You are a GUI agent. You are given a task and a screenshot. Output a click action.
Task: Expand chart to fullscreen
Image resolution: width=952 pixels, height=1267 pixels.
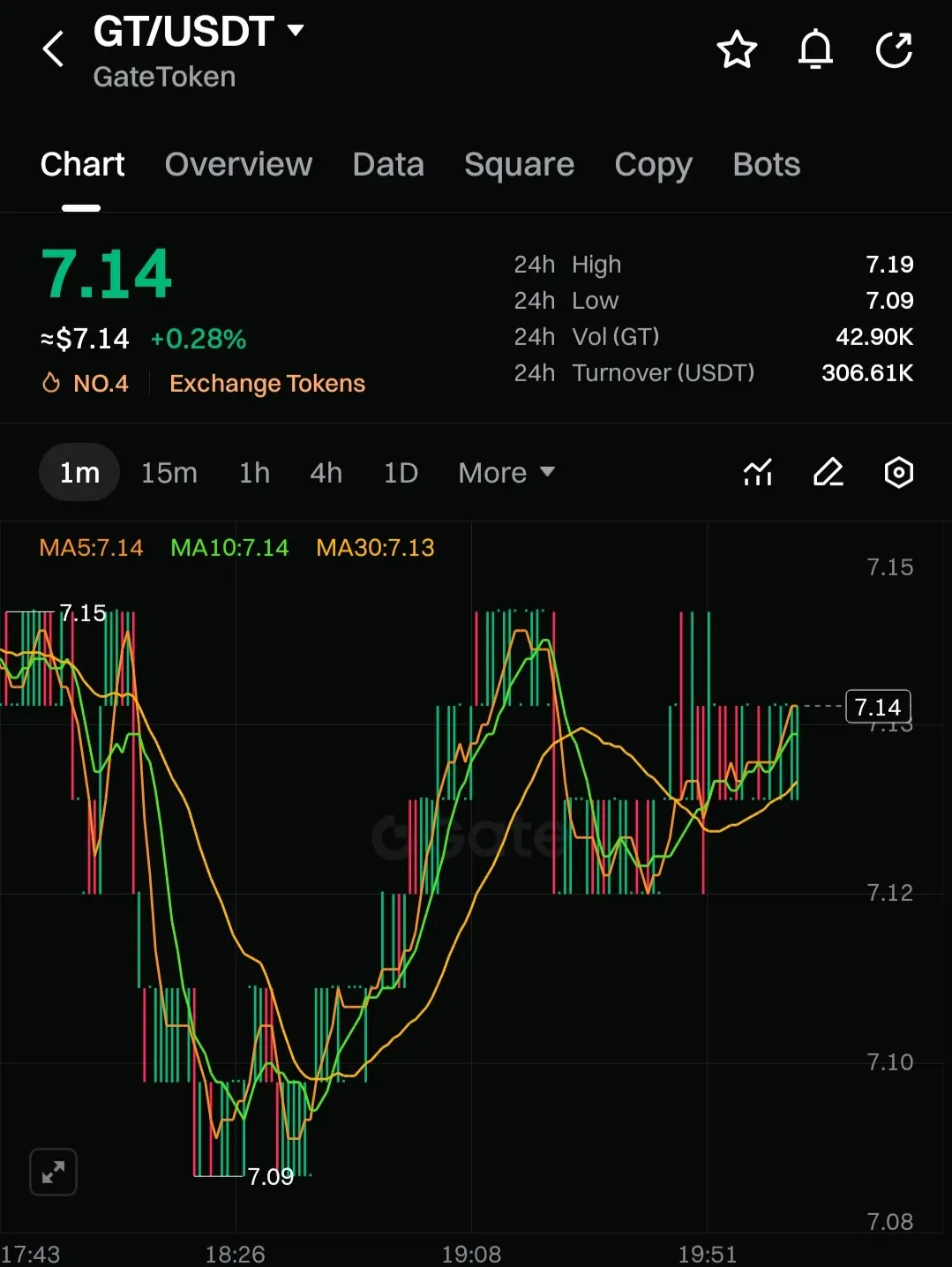[54, 1173]
